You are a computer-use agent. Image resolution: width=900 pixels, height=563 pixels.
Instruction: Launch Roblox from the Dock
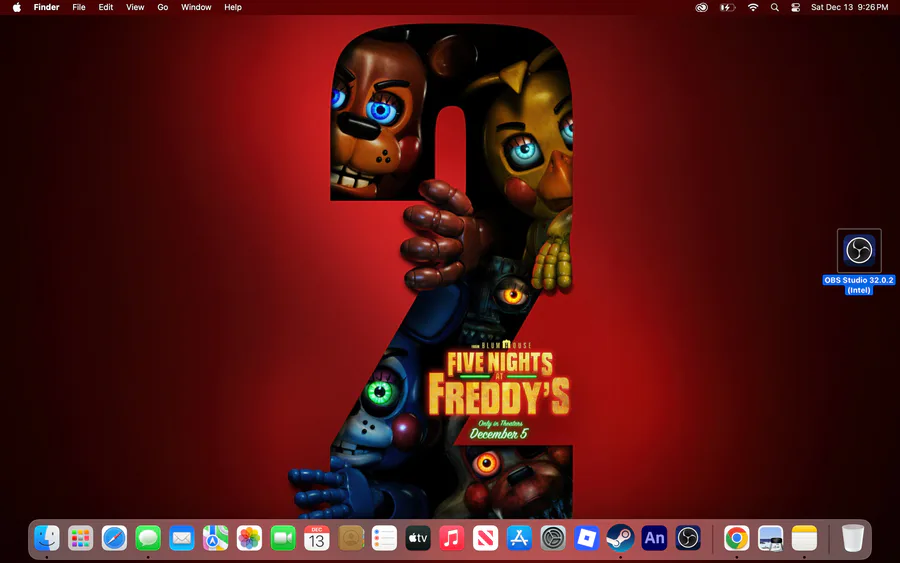[587, 538]
